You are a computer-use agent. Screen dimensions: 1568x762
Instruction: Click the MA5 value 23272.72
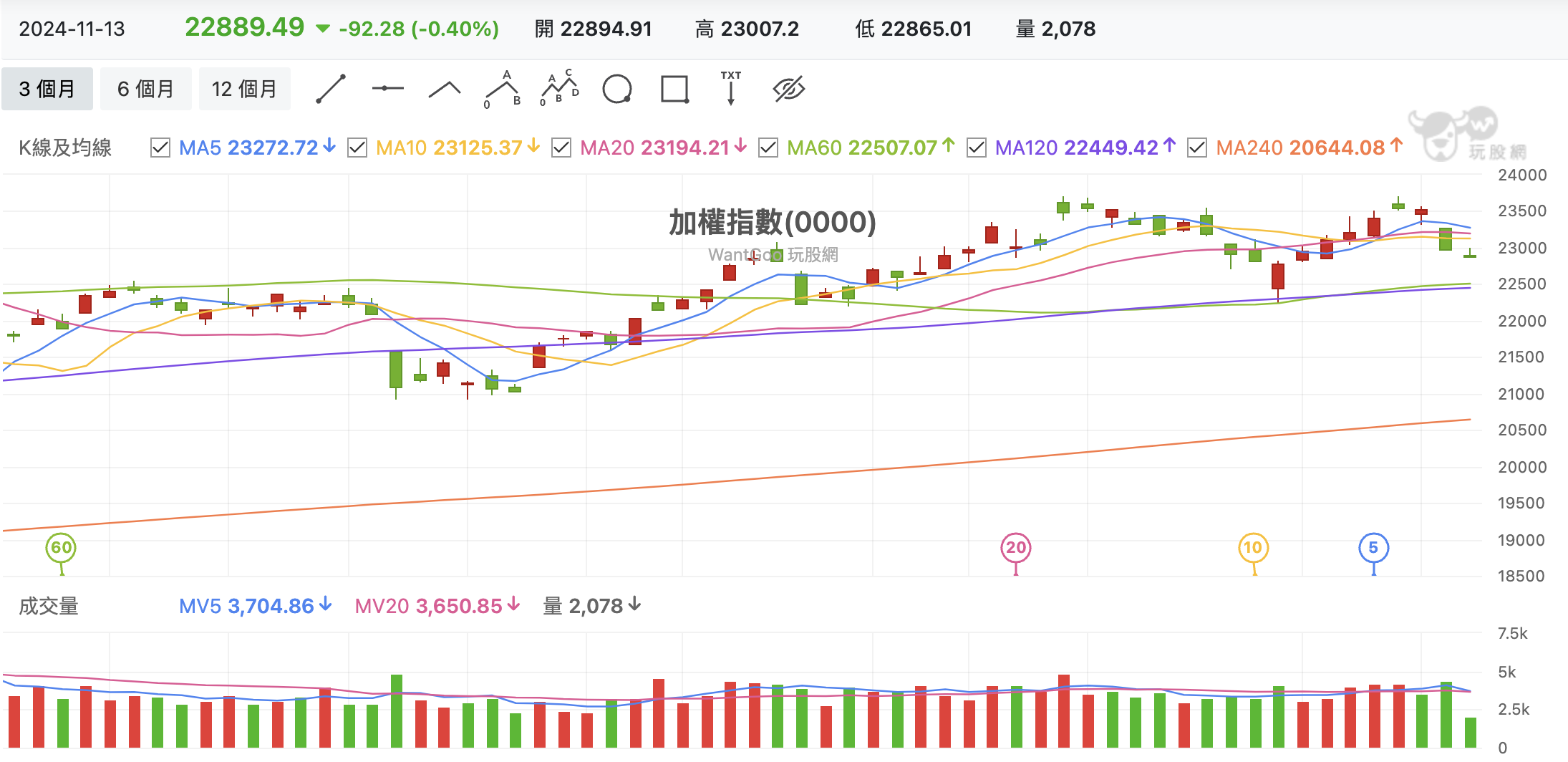point(273,148)
